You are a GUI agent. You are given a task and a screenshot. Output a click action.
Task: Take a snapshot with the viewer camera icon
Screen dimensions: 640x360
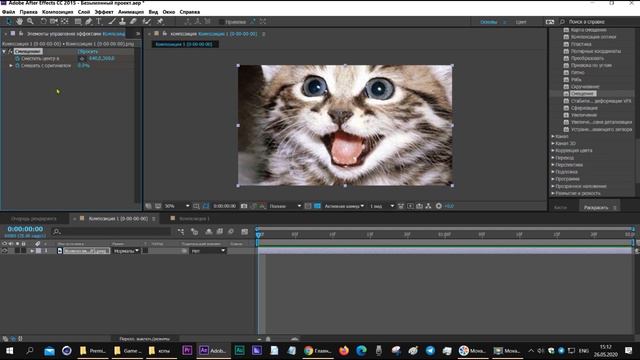(x=244, y=206)
